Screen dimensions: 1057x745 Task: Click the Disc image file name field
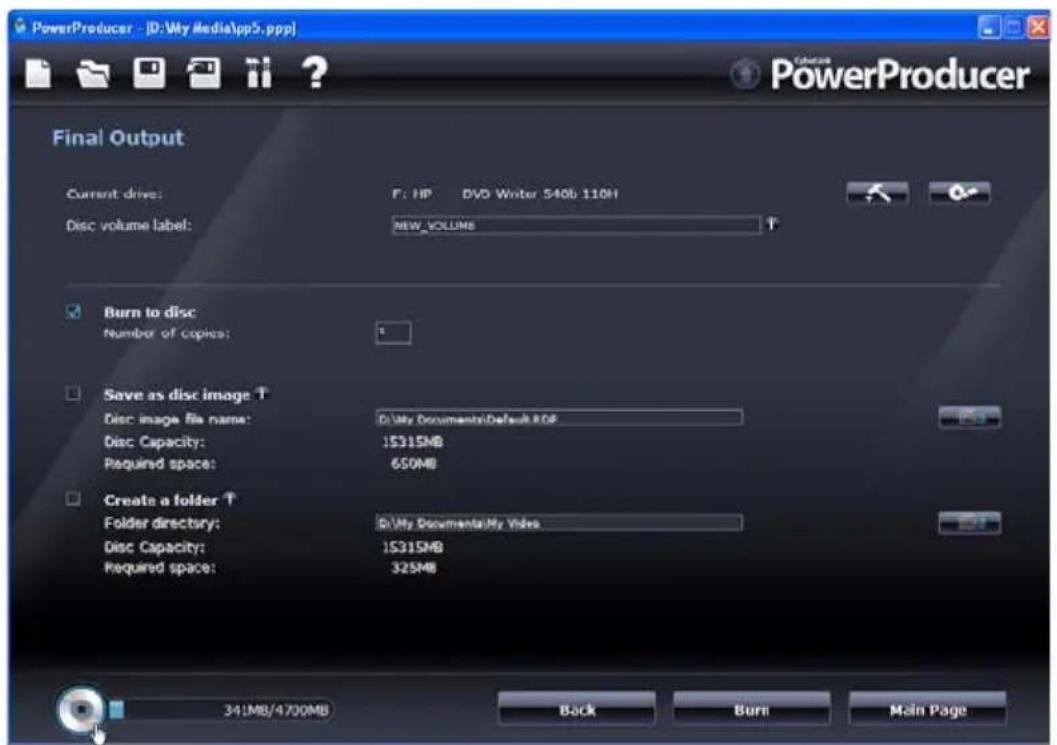click(559, 418)
